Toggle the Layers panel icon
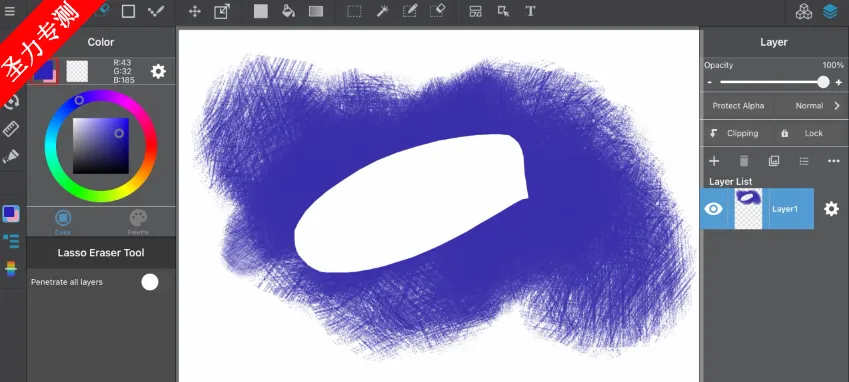849x382 pixels. click(830, 11)
